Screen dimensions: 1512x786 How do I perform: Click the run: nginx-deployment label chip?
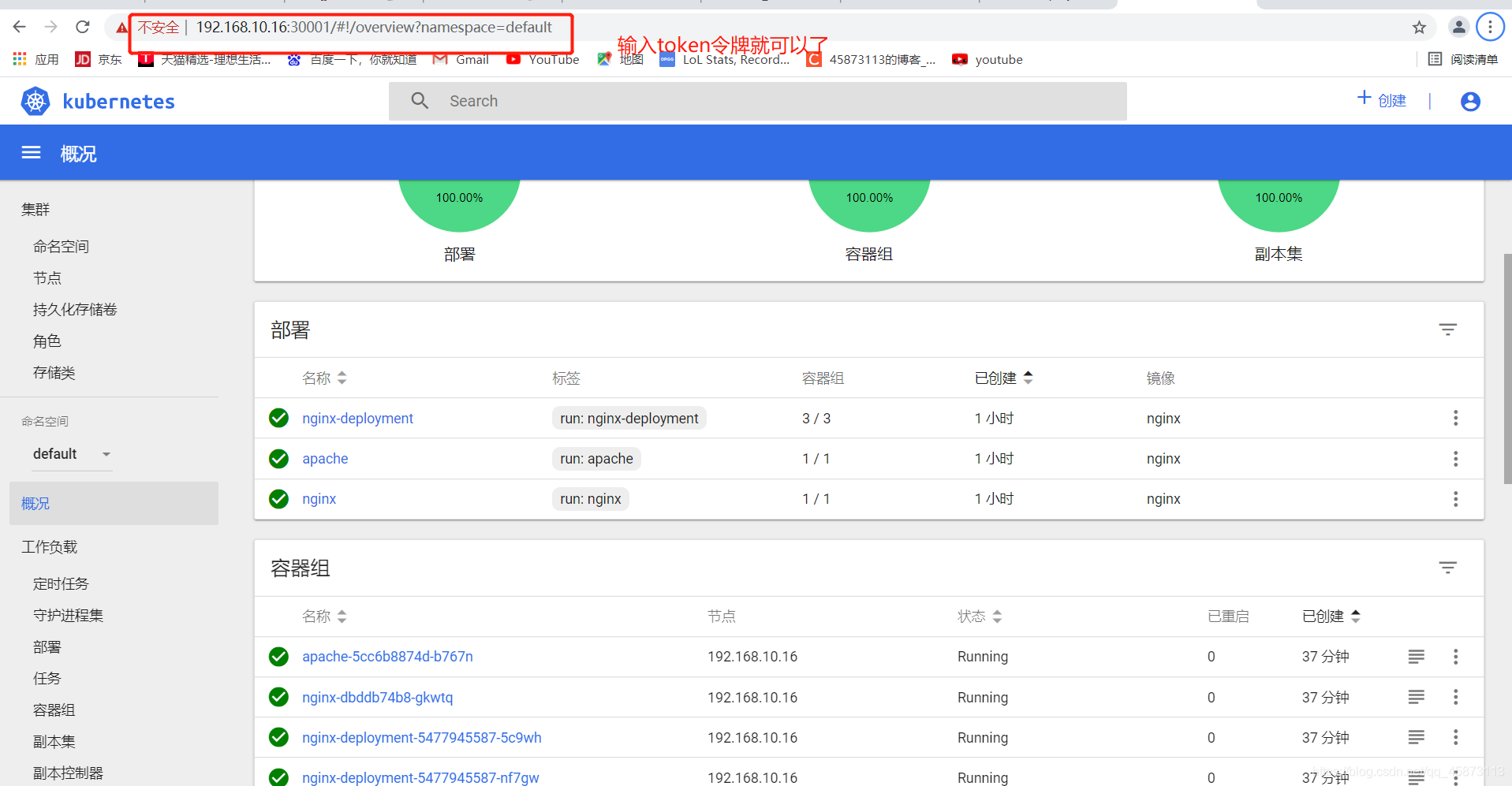[x=629, y=419]
